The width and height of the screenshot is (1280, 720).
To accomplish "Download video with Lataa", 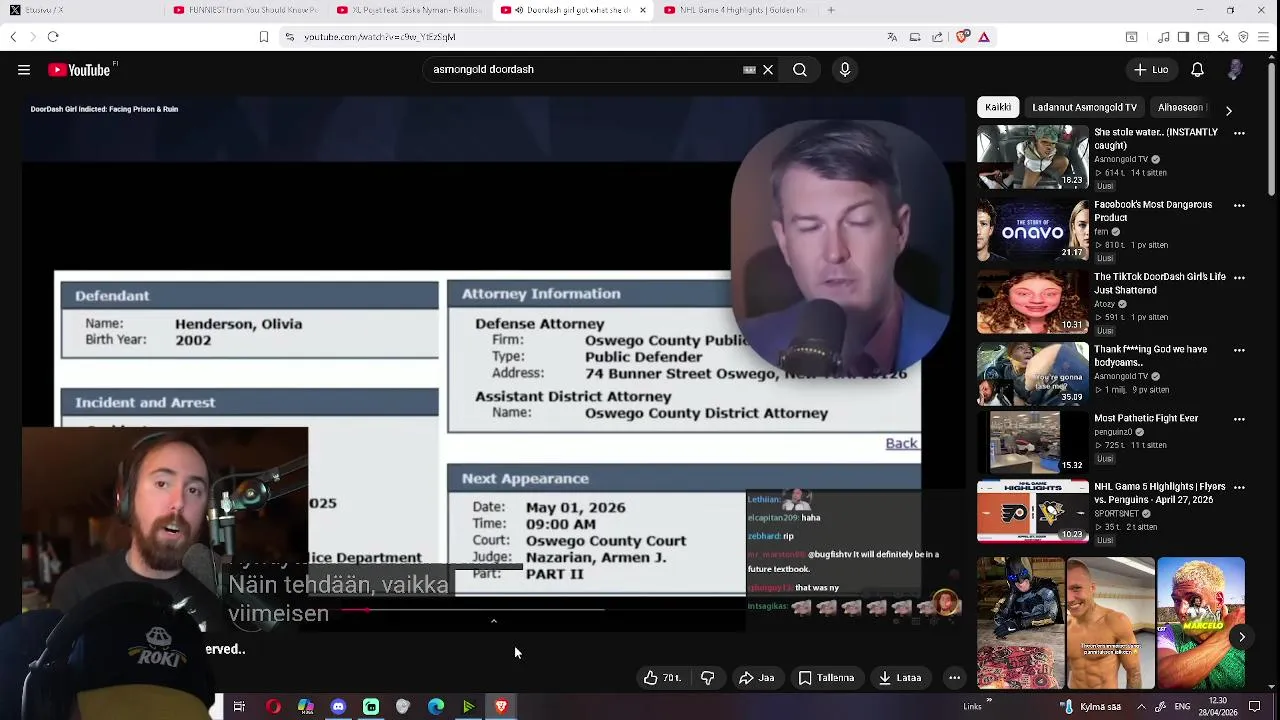I will (900, 678).
